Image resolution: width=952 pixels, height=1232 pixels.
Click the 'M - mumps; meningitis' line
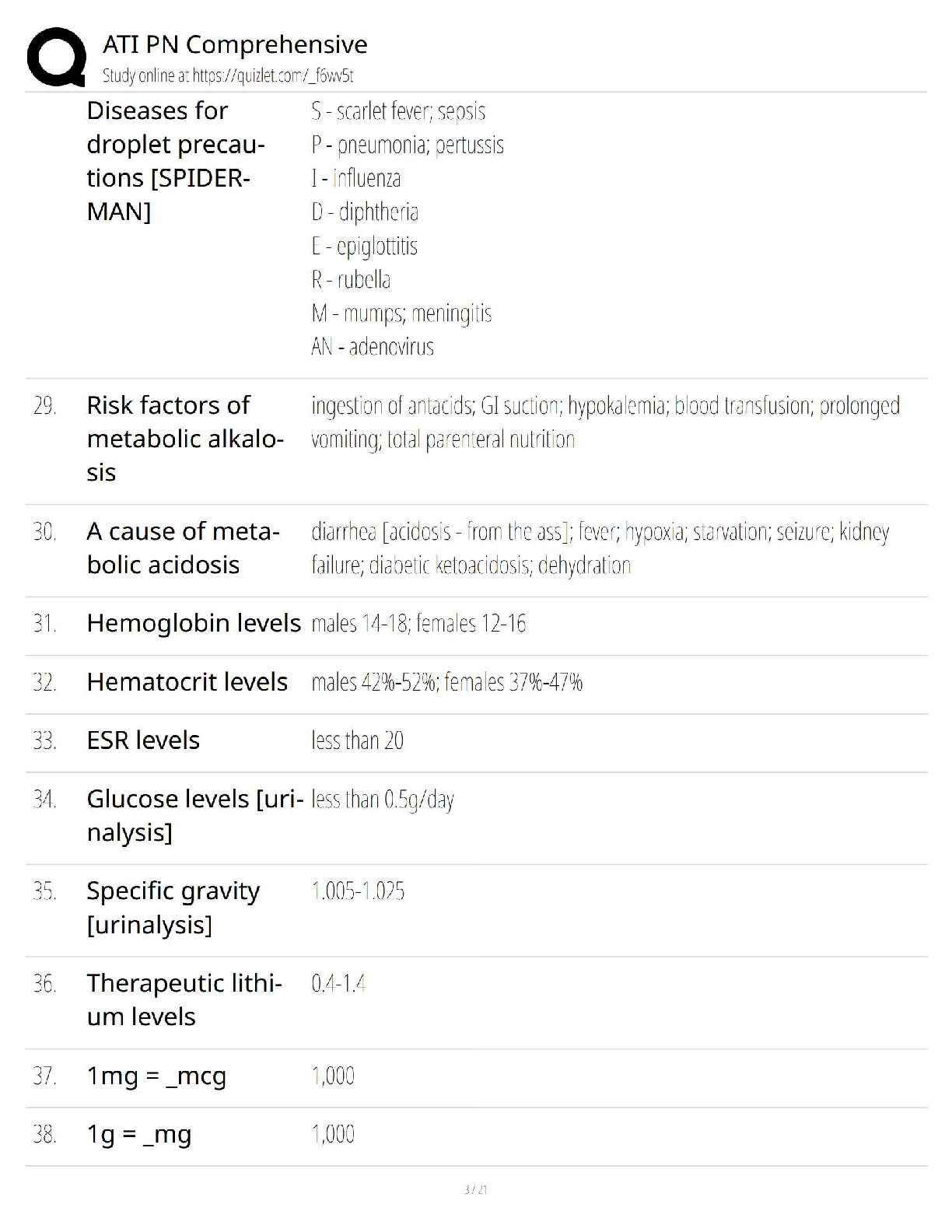[401, 313]
